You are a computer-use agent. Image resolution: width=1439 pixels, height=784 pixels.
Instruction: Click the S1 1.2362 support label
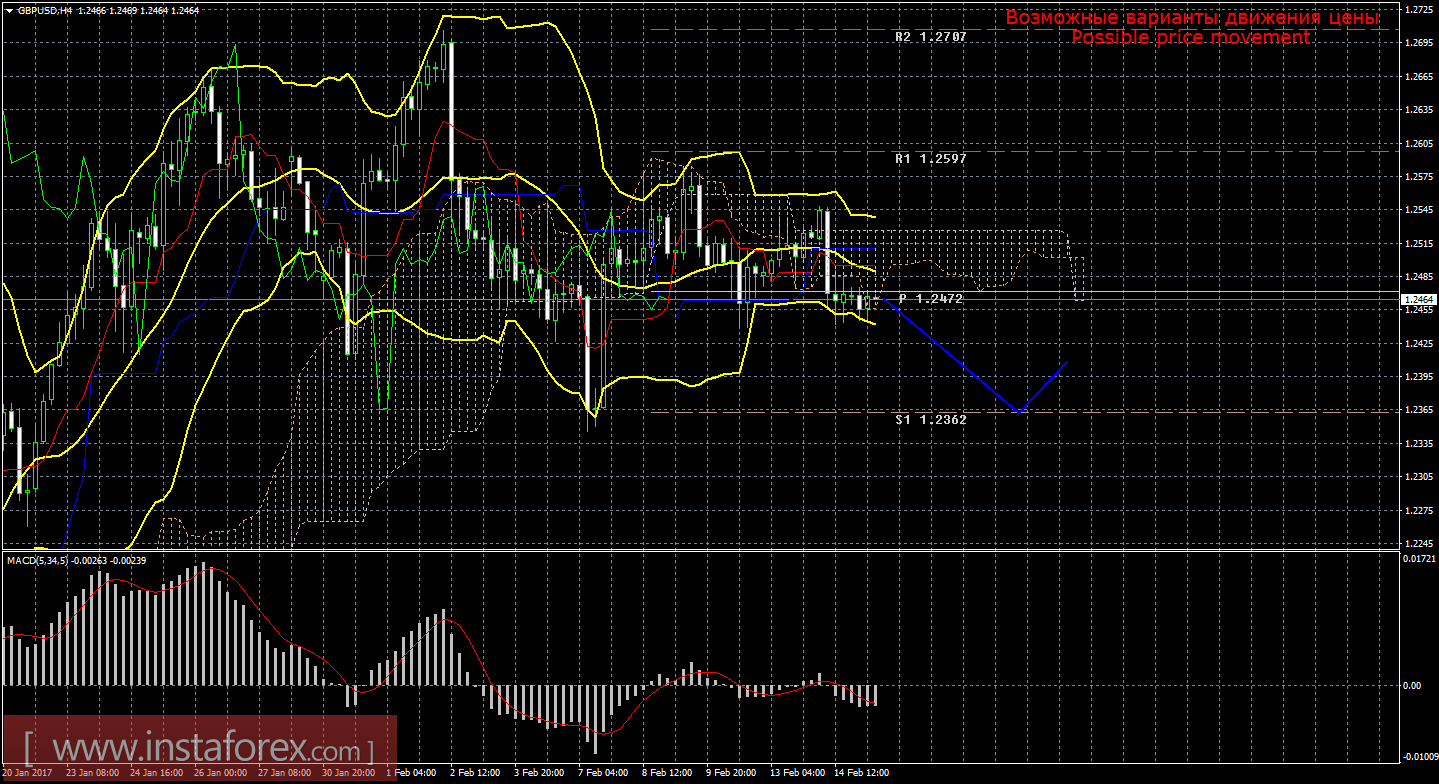click(x=930, y=420)
